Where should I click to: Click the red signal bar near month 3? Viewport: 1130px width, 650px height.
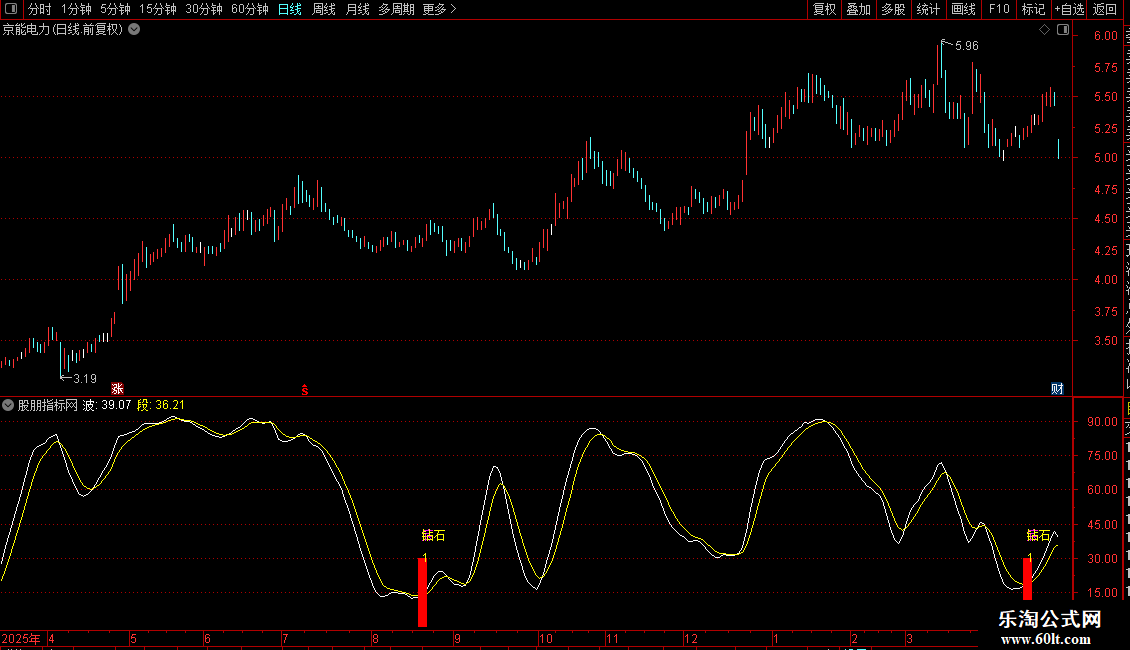[1028, 579]
